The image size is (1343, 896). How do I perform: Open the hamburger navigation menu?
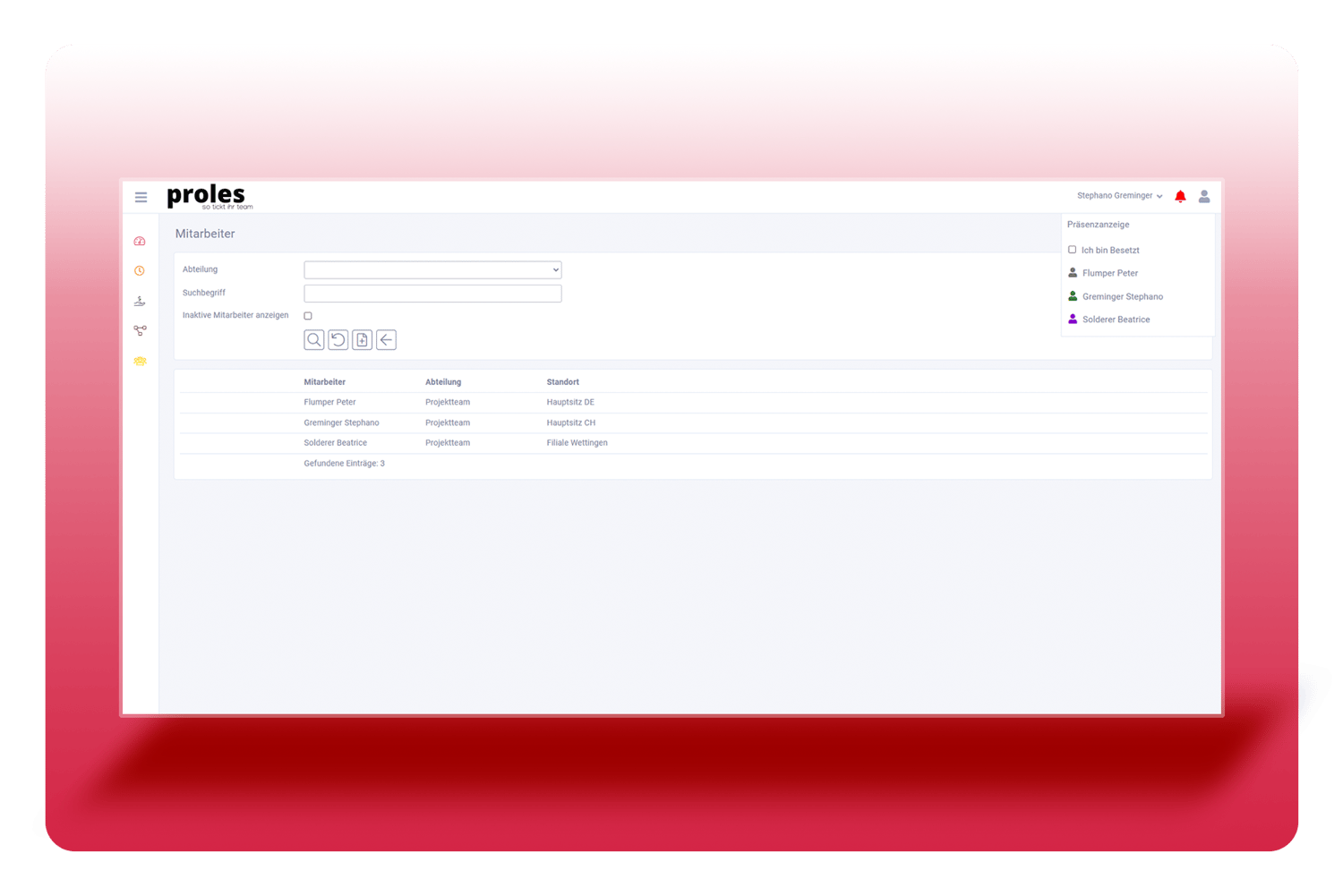pos(141,197)
